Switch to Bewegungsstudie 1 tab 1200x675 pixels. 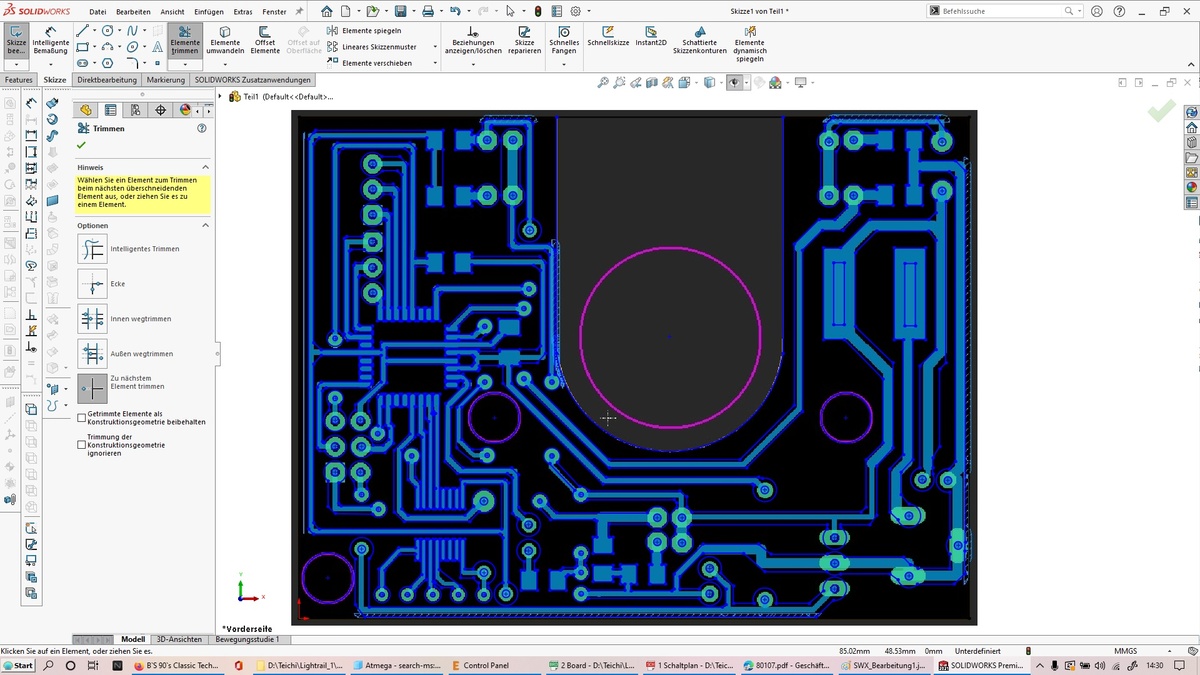(248, 639)
